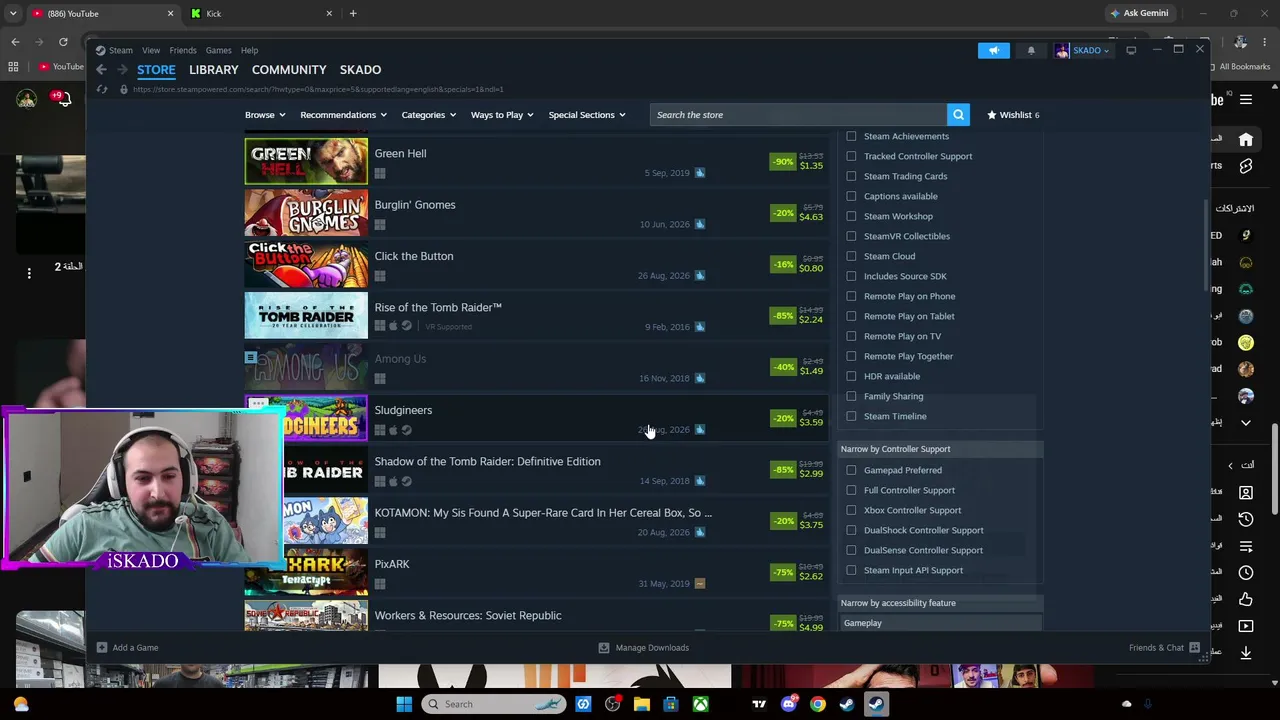
Task: Open the Recommendations dropdown
Action: click(x=344, y=115)
